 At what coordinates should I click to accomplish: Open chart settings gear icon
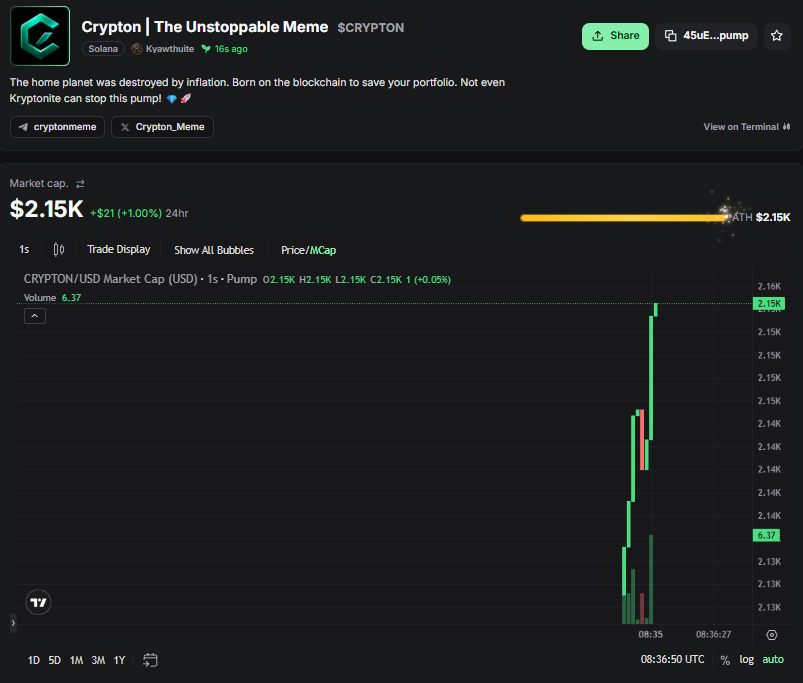772,635
